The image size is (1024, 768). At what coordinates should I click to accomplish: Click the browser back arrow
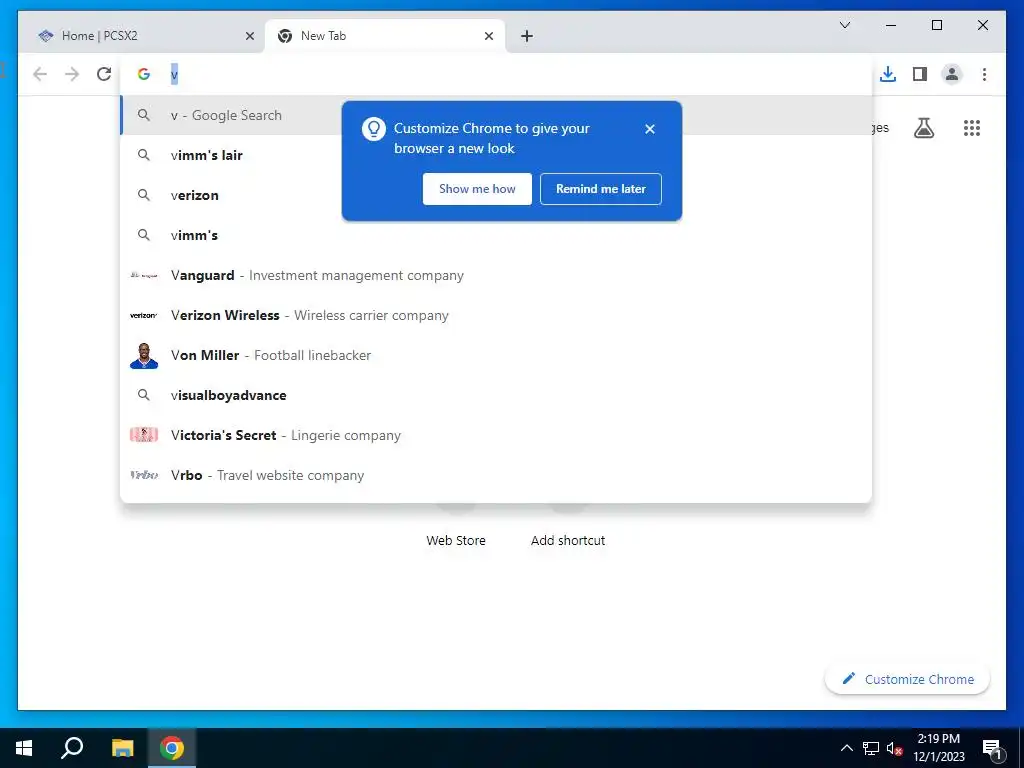click(x=40, y=74)
